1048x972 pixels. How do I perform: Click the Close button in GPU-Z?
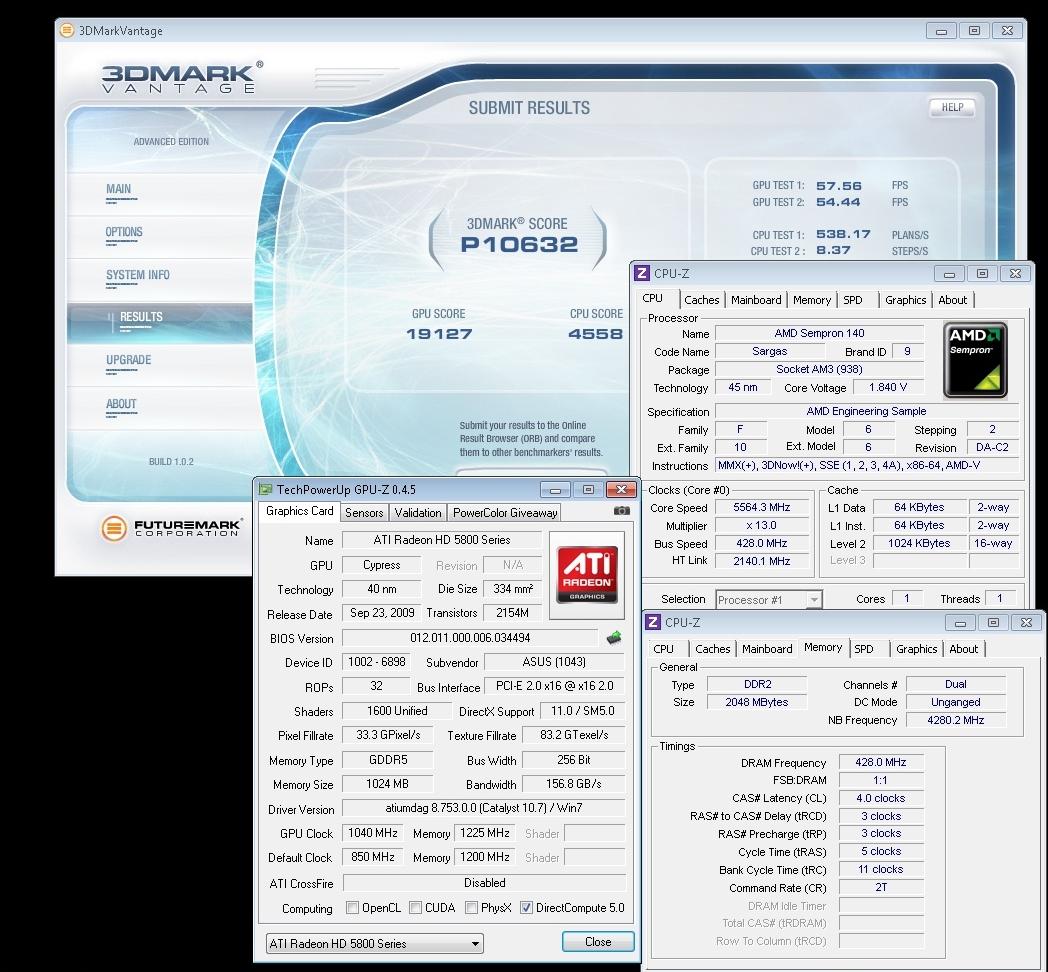[598, 942]
